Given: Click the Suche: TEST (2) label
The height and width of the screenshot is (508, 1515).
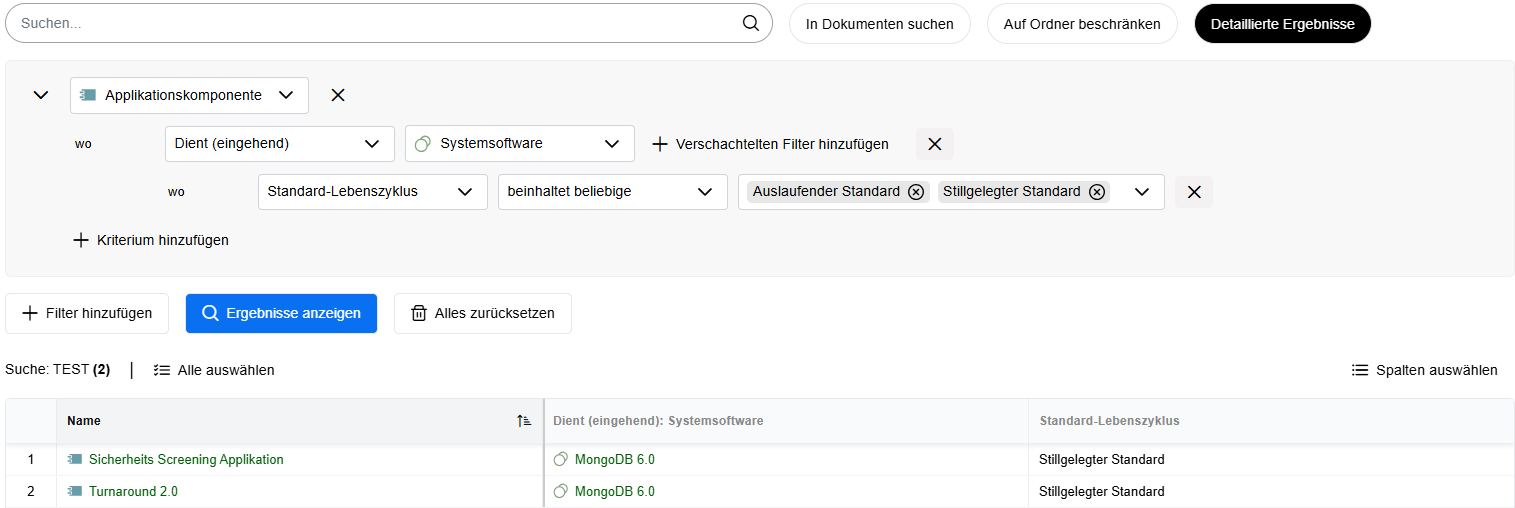Looking at the screenshot, I should point(57,370).
